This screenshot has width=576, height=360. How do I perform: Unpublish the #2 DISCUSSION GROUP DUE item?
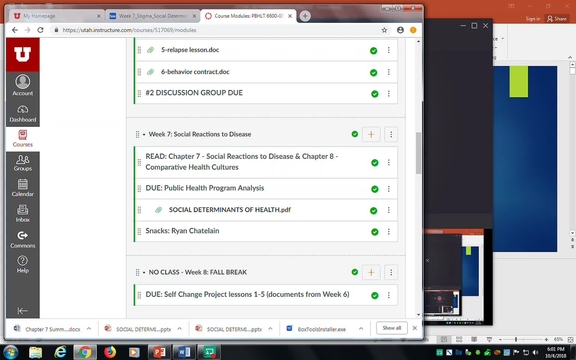tap(374, 94)
